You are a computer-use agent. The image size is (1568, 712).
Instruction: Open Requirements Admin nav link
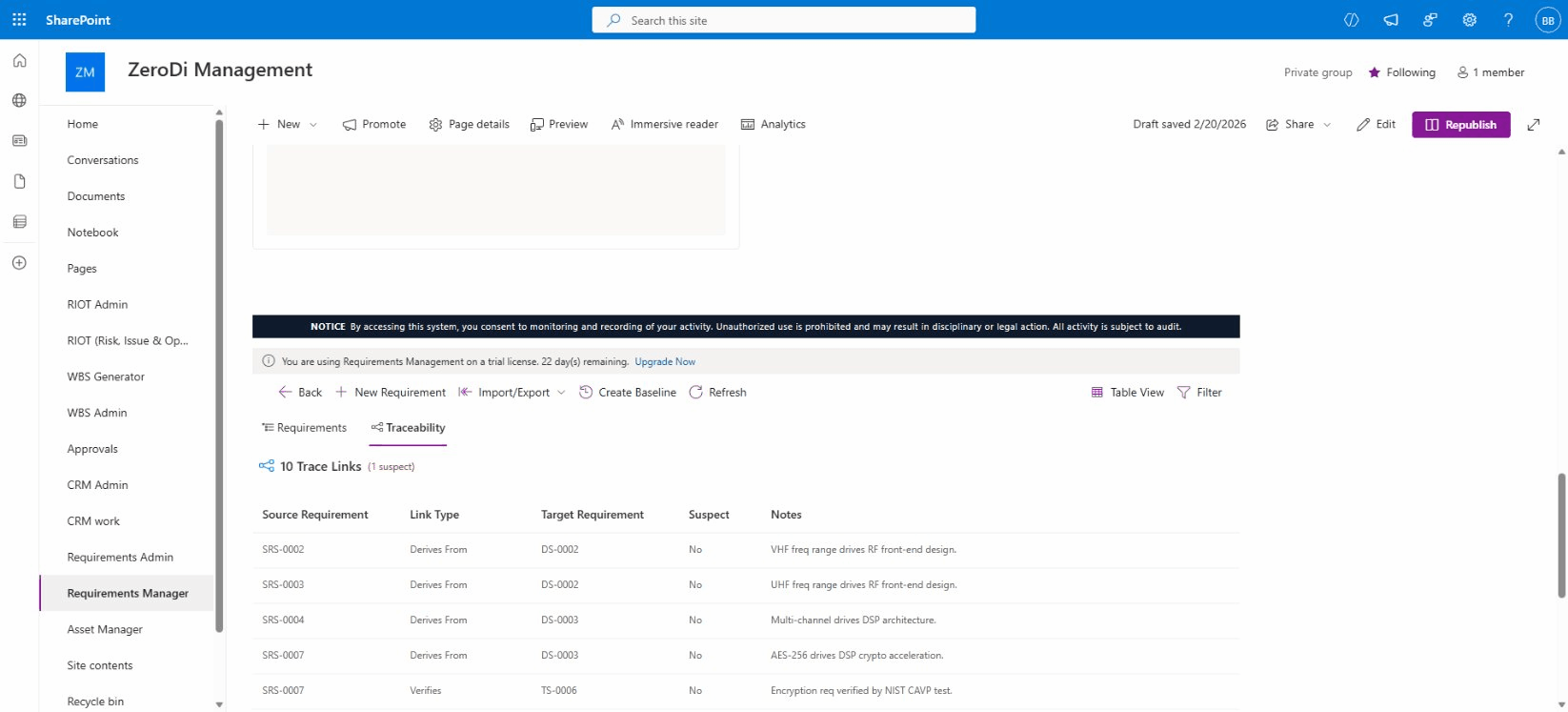click(120, 558)
